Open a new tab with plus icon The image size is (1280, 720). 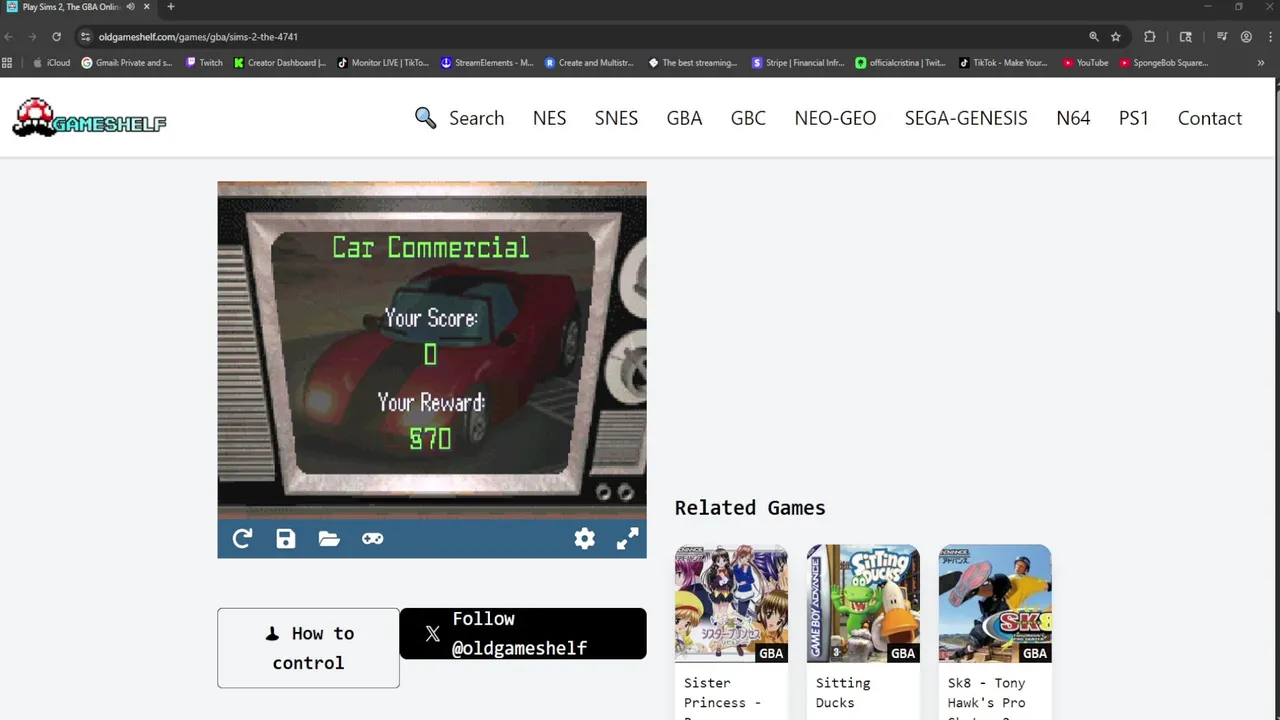point(170,7)
